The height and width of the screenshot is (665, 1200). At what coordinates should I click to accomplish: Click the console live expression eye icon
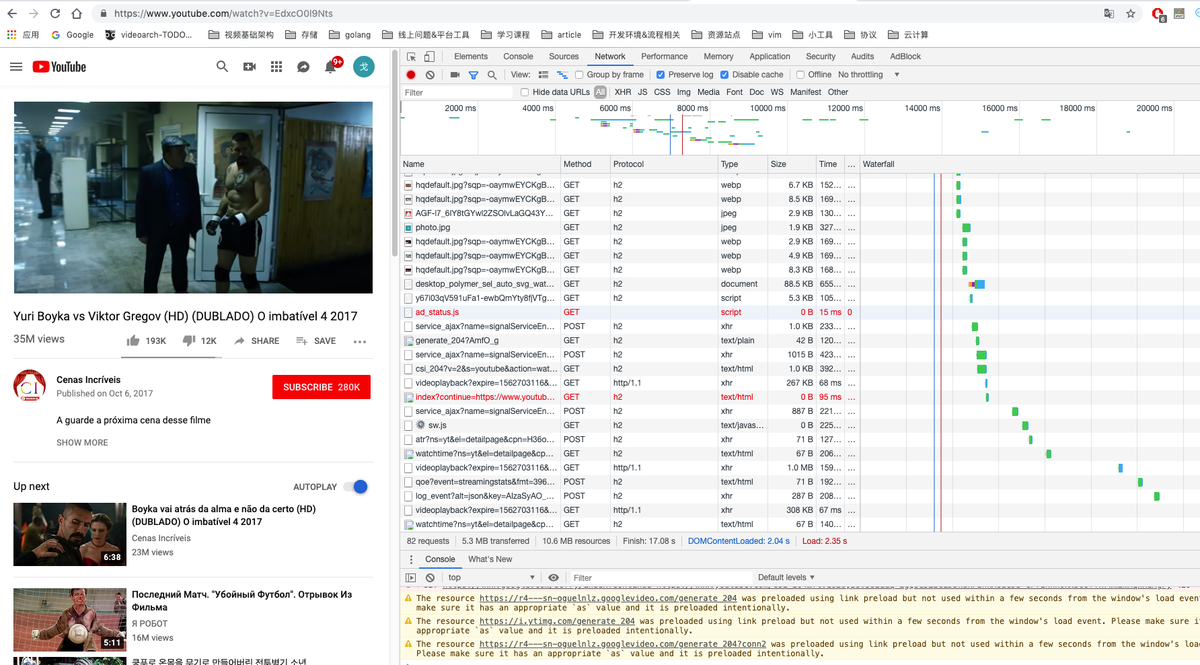click(x=554, y=577)
